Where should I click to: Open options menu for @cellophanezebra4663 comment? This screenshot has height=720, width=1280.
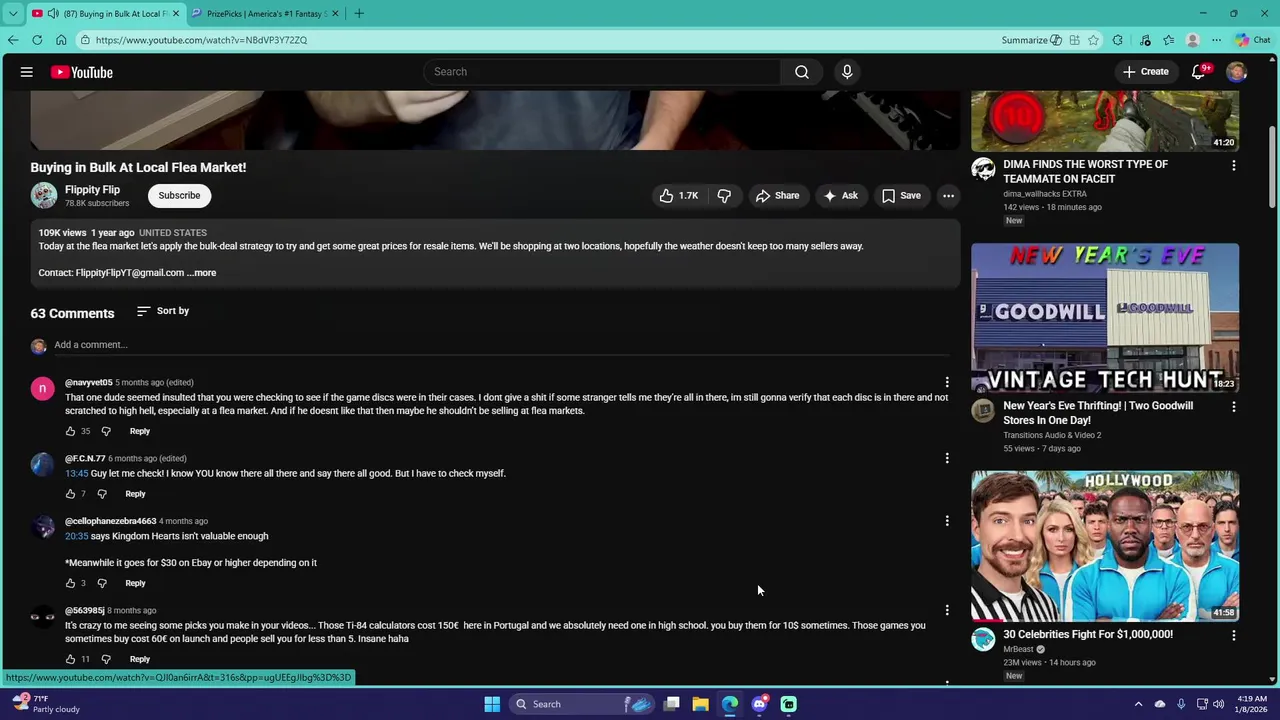pyautogui.click(x=947, y=520)
